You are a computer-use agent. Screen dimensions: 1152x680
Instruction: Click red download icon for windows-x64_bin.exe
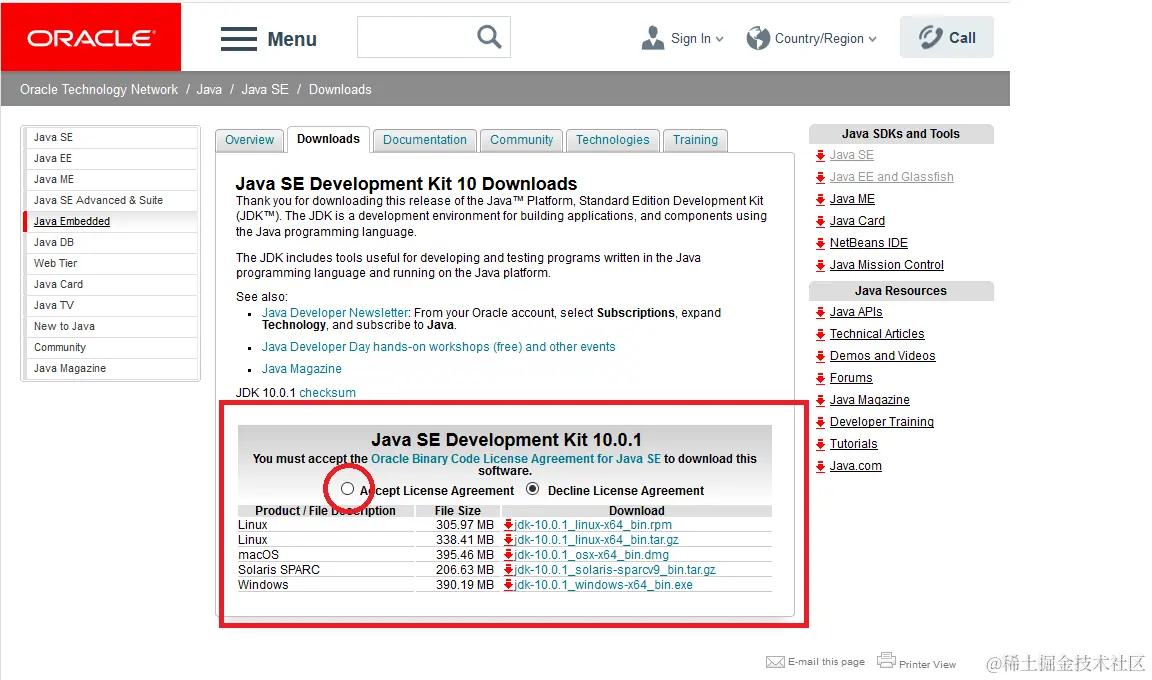click(x=508, y=585)
